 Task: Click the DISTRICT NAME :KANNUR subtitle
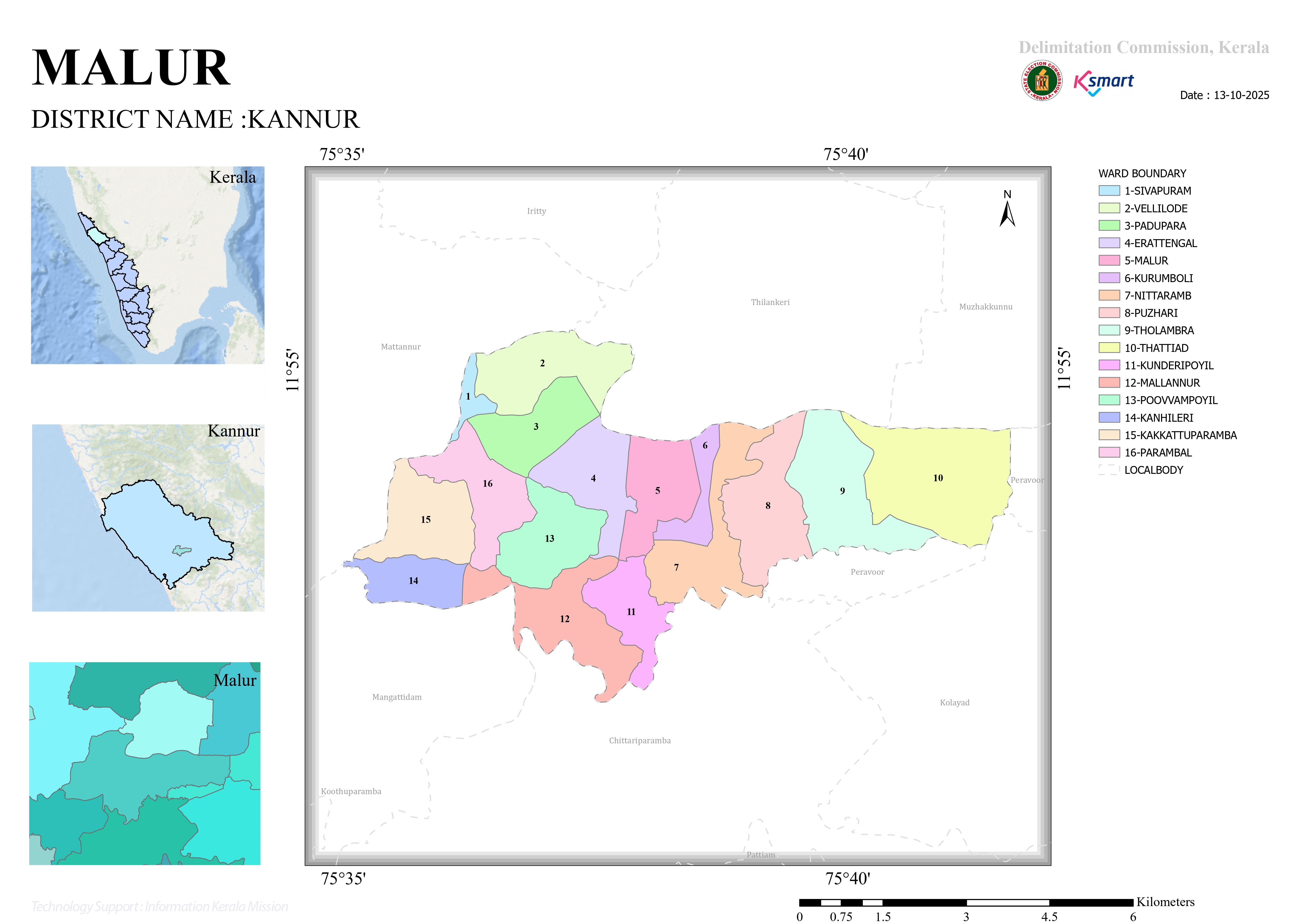click(195, 120)
